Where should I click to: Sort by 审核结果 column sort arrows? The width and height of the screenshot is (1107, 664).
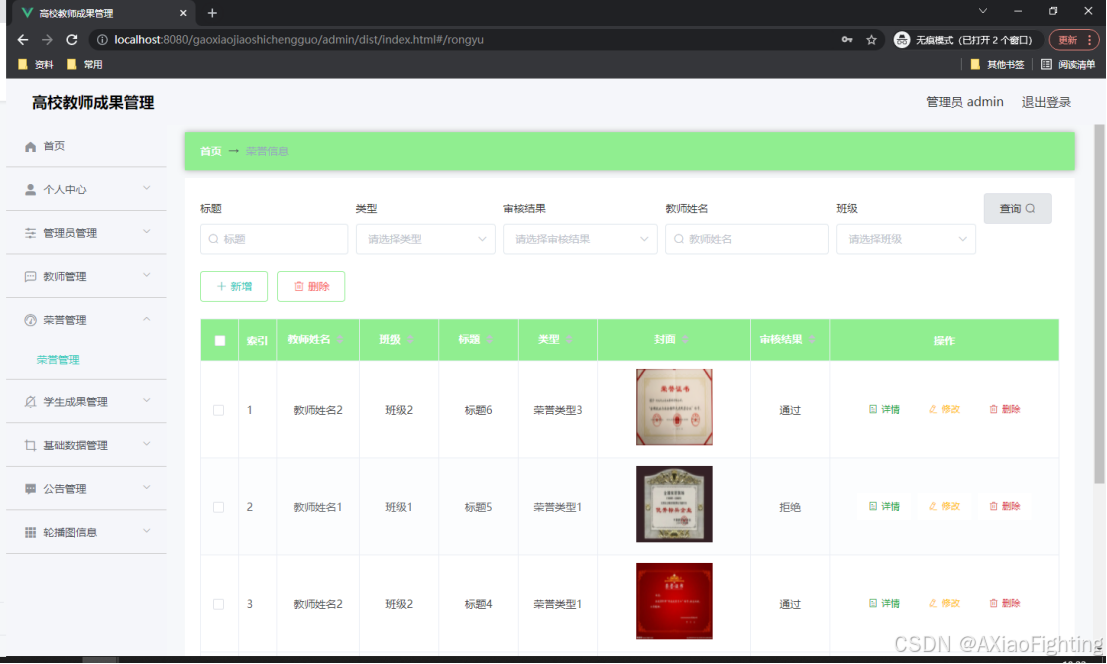coord(812,340)
